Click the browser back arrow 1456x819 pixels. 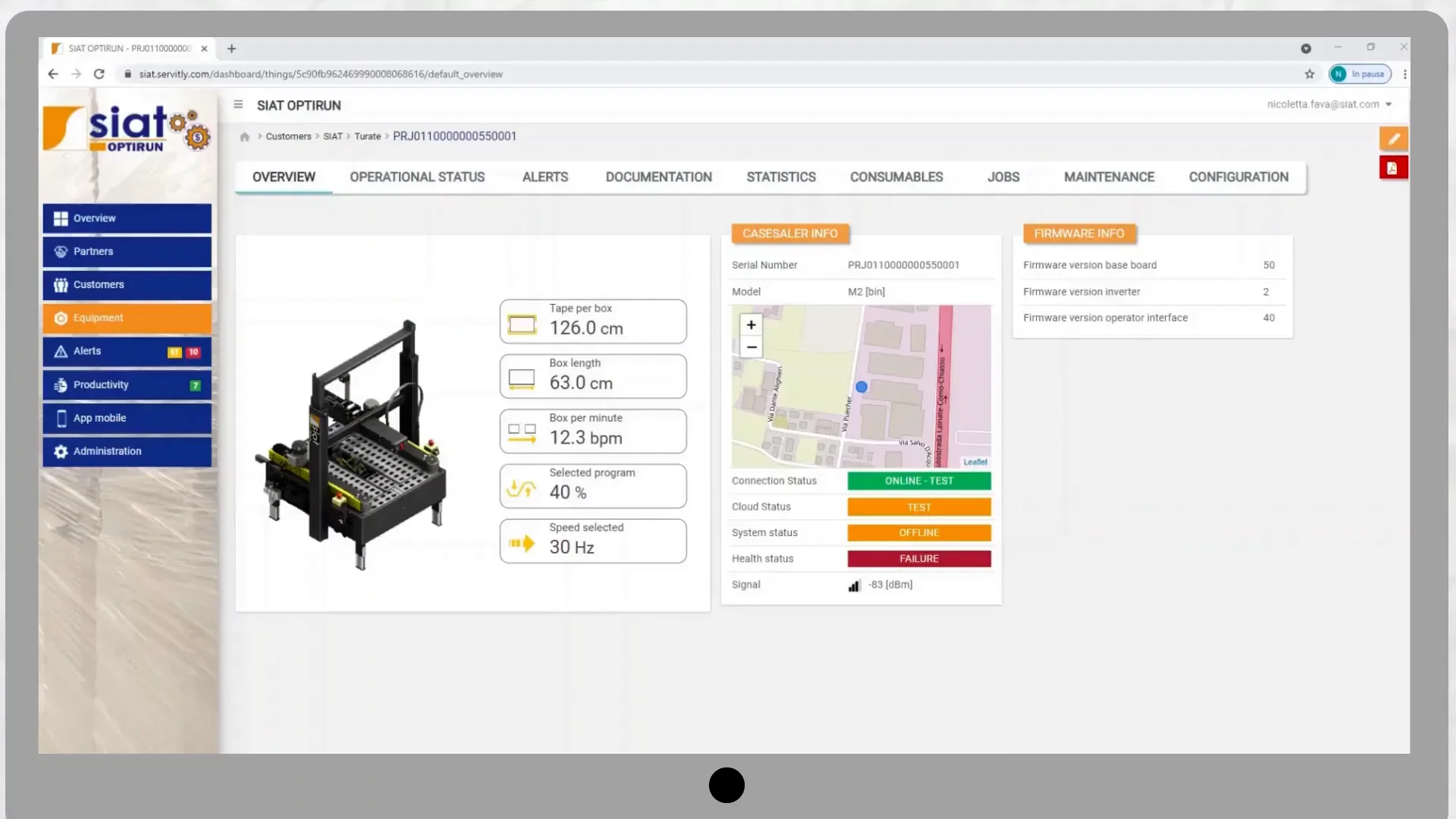[52, 74]
